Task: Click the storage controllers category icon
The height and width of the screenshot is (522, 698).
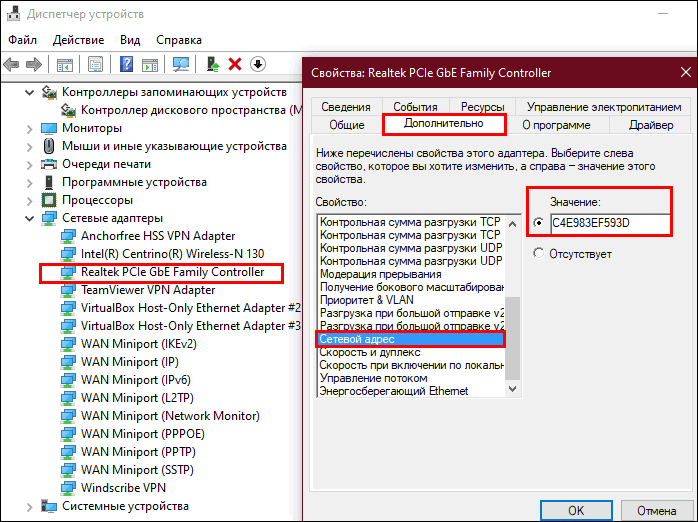Action: tap(49, 92)
